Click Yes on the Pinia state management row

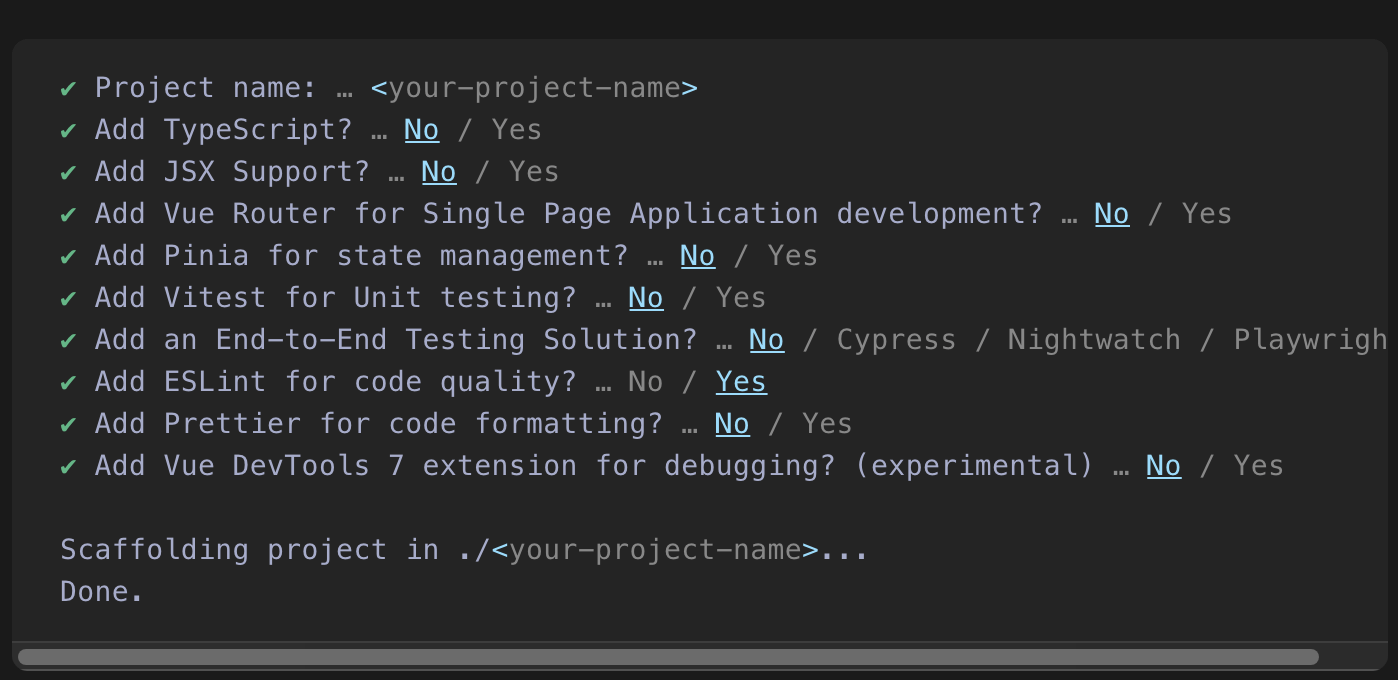tap(793, 256)
